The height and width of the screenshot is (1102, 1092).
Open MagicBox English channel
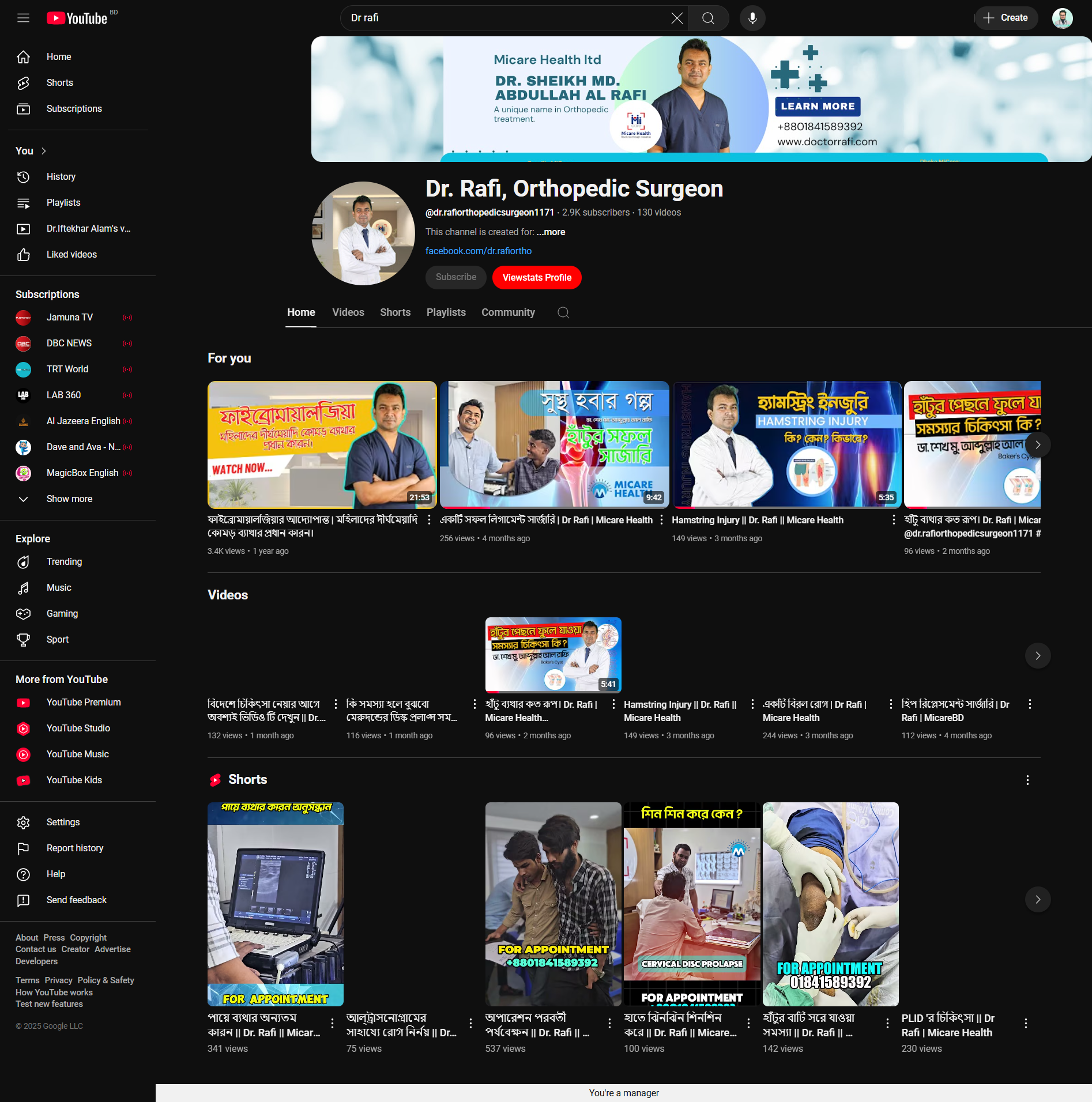pyautogui.click(x=78, y=473)
